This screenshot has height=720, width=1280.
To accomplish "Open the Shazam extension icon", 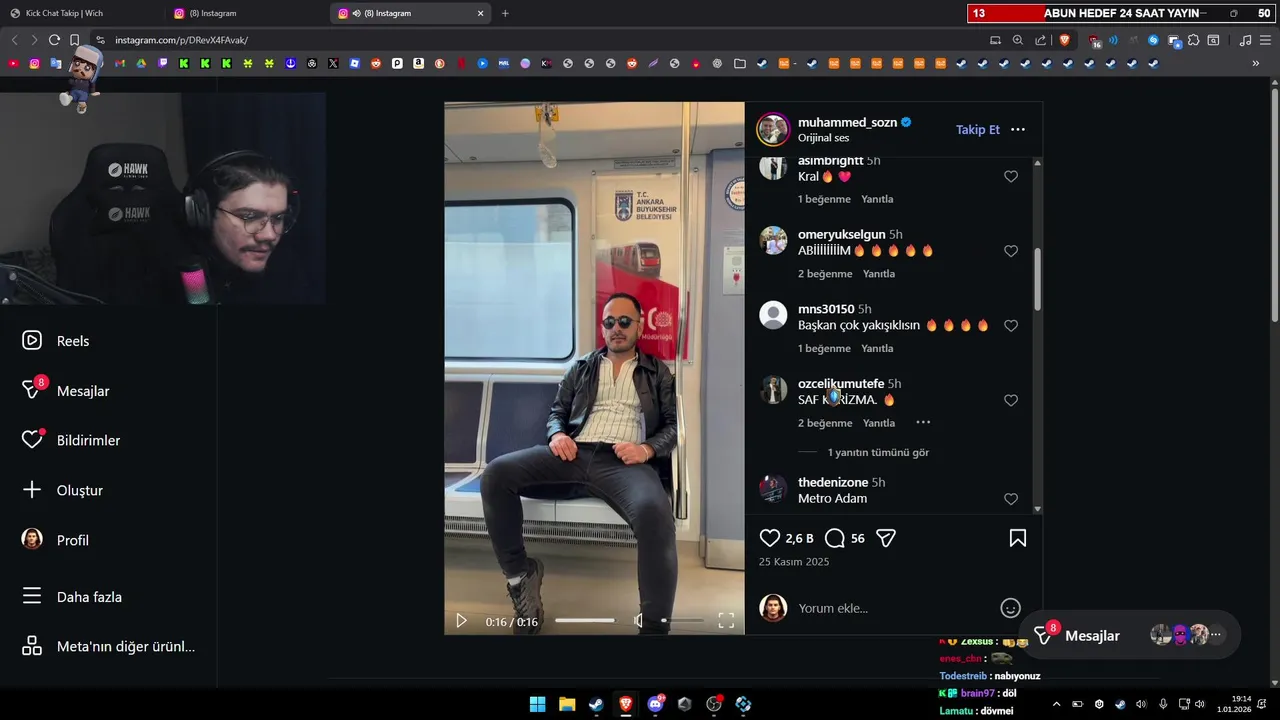I will (x=1153, y=40).
